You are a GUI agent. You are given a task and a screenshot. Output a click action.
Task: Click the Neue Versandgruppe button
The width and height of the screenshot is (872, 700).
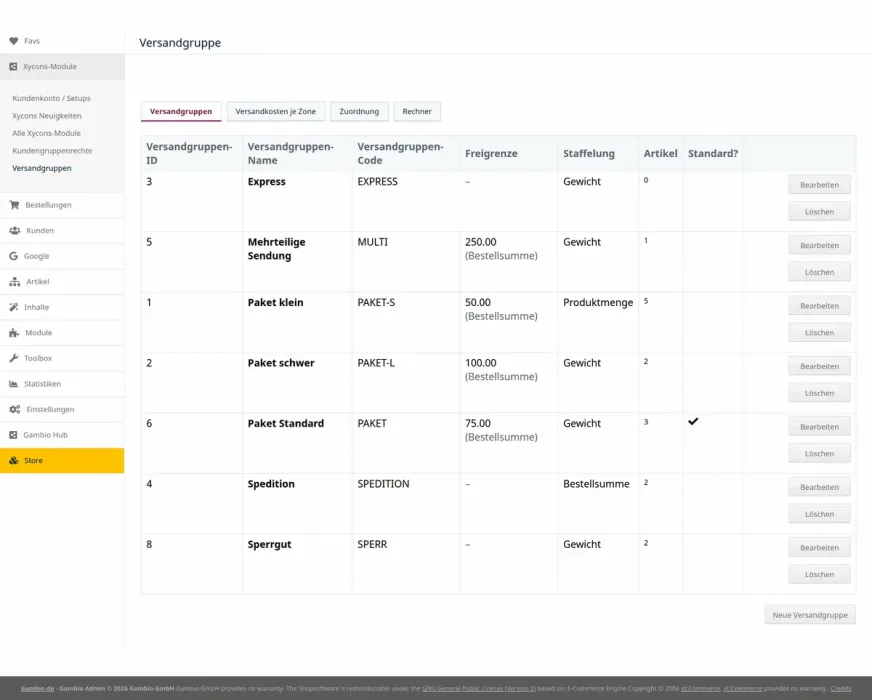[810, 615]
